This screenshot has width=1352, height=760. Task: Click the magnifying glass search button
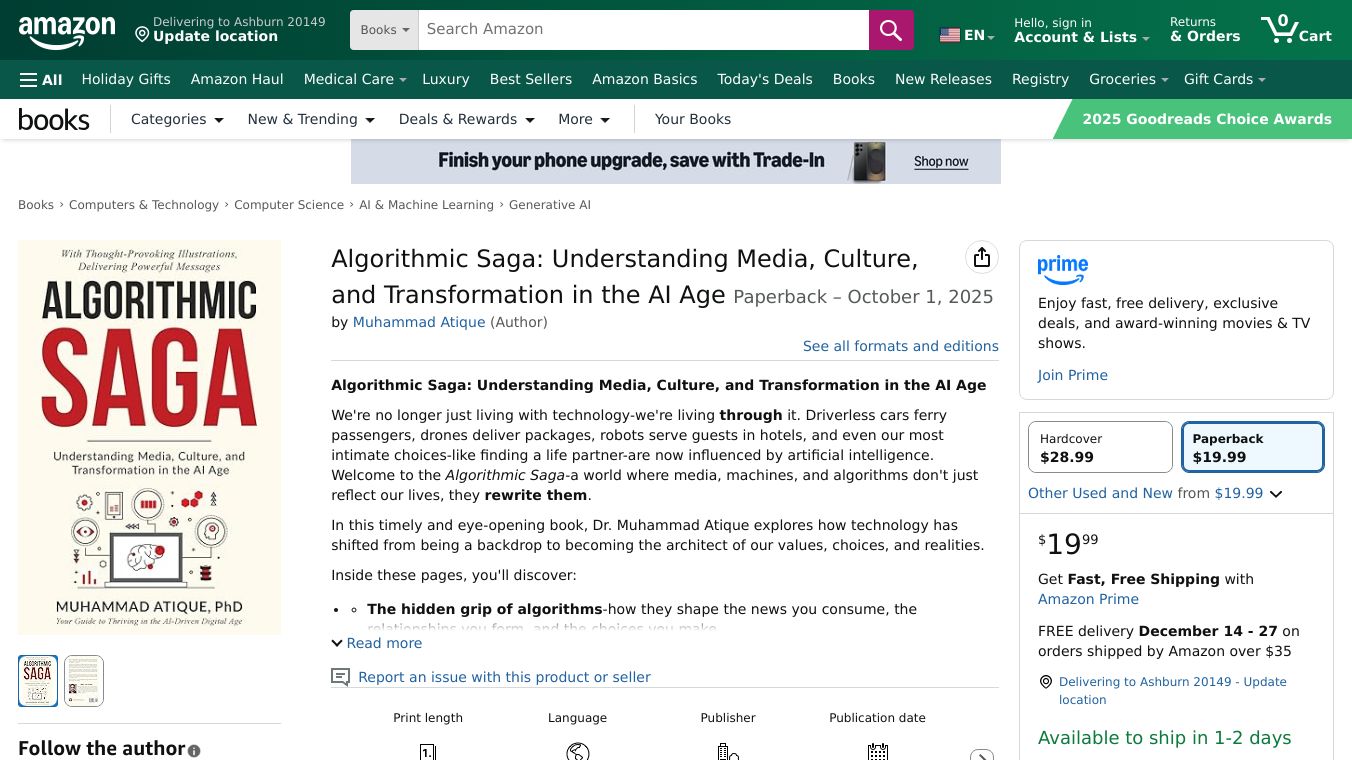click(891, 30)
